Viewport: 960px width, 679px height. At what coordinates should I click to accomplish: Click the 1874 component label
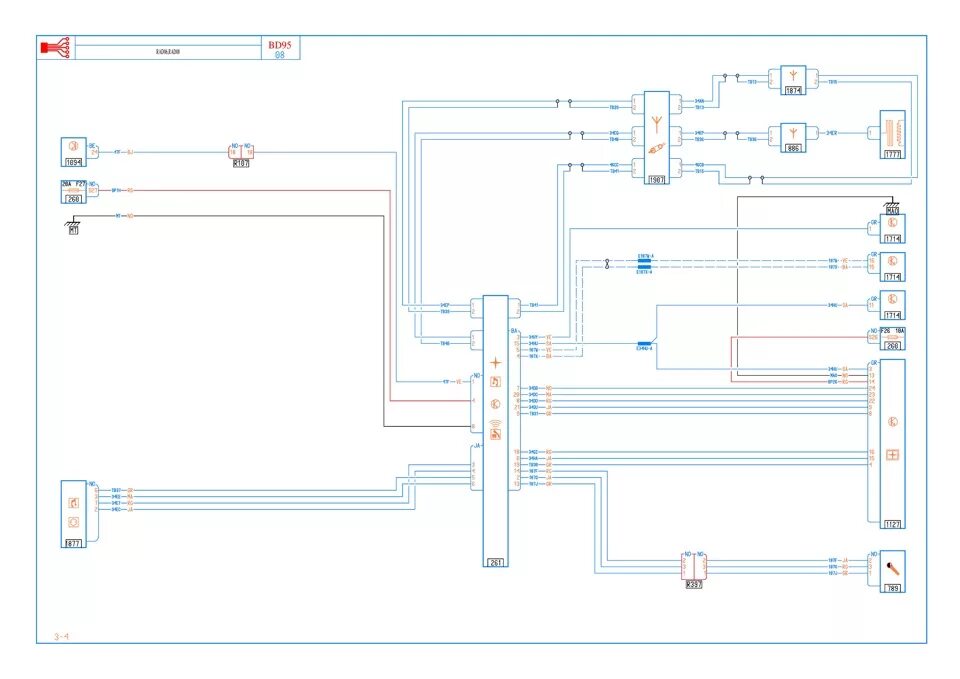tap(793, 91)
